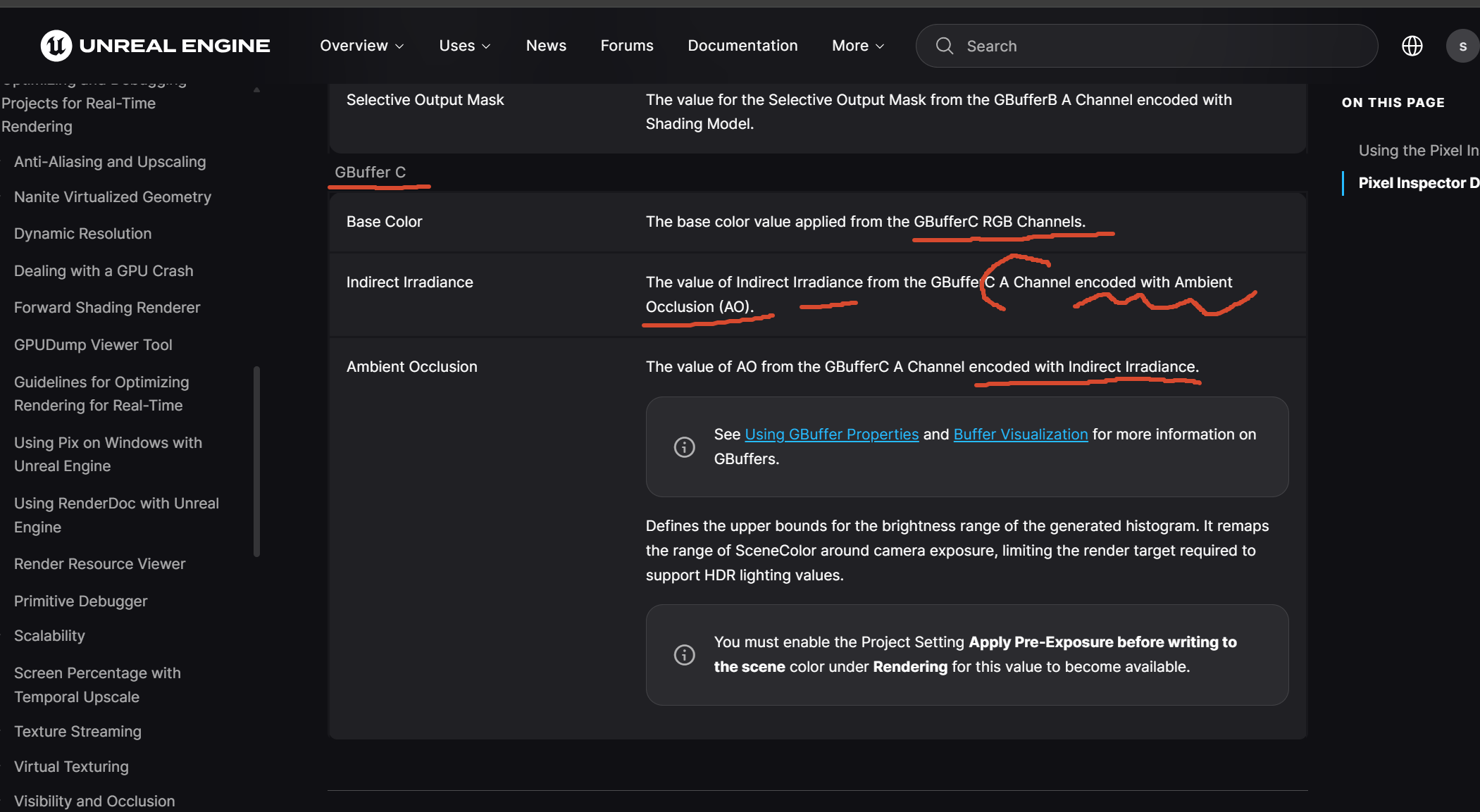Open Dealing with a GPU Crash
The height and width of the screenshot is (812, 1480).
(104, 271)
